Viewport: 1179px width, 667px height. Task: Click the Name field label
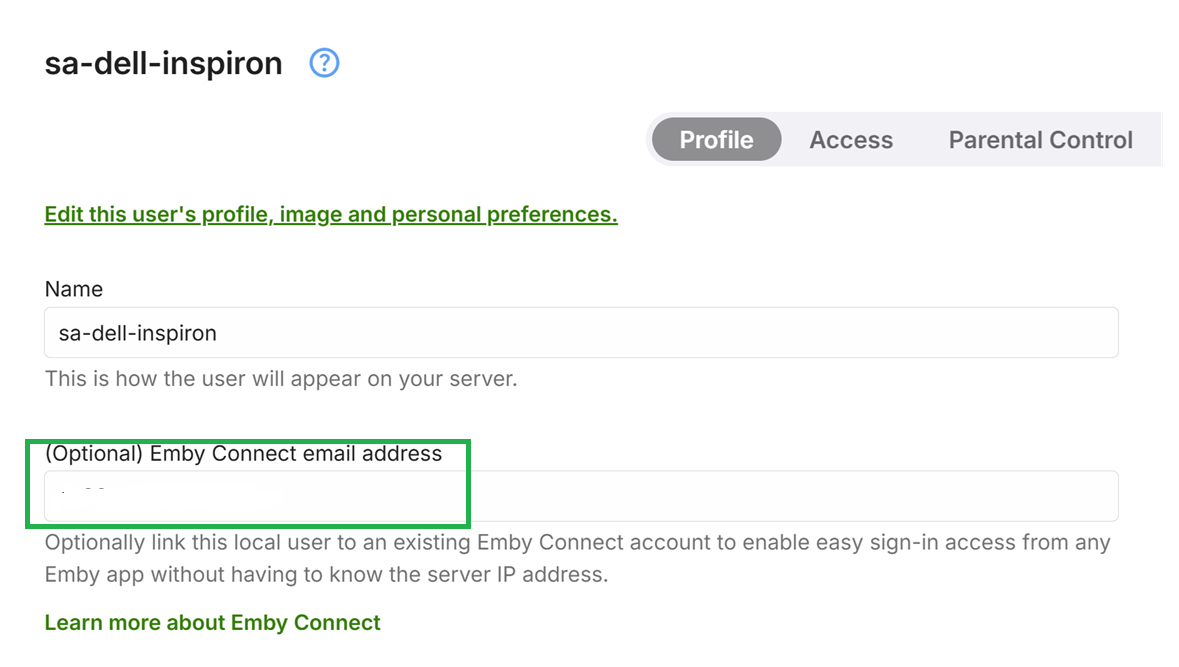pyautogui.click(x=74, y=289)
